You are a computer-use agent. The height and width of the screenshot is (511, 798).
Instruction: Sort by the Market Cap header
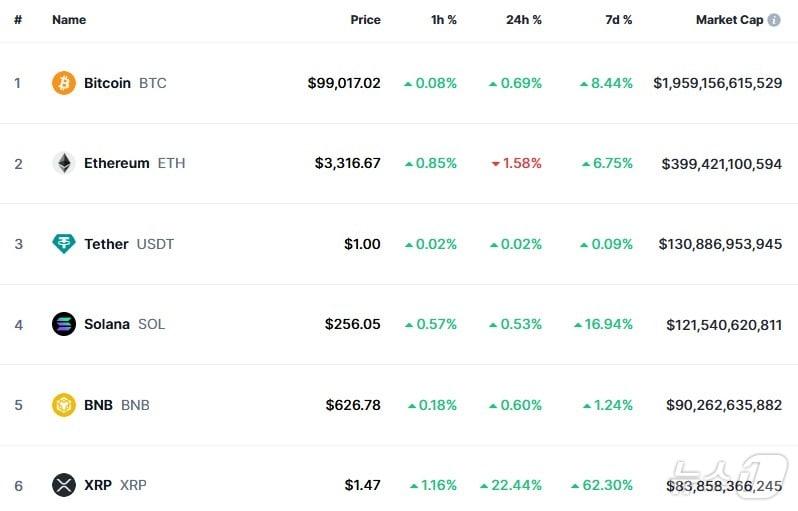729,20
